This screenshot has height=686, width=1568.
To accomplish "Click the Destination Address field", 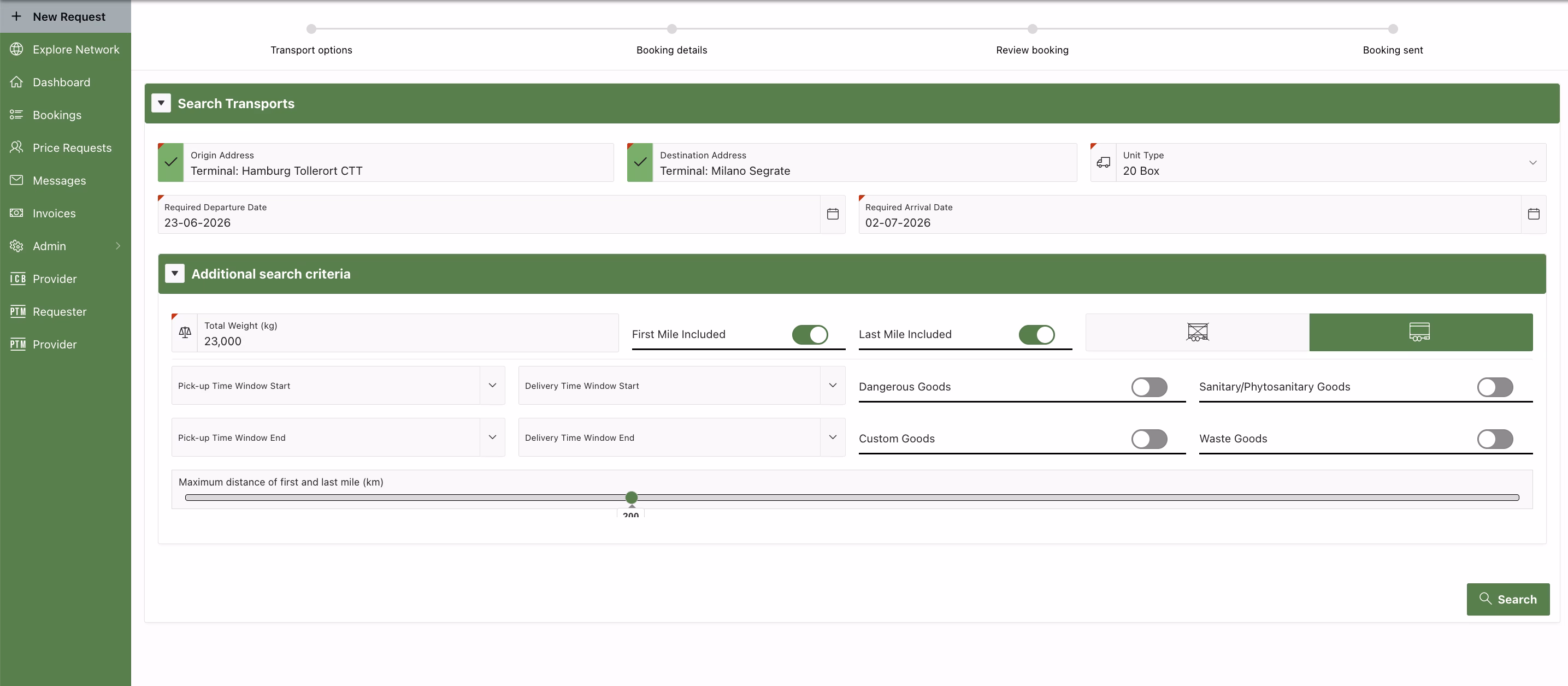I will tap(852, 163).
